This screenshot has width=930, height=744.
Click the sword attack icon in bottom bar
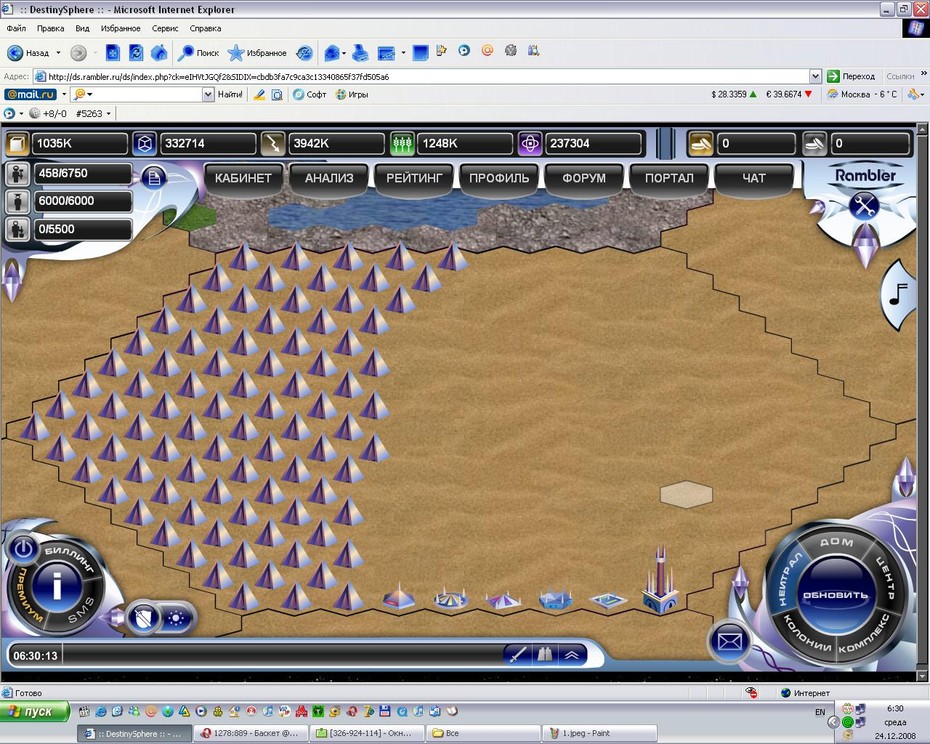point(518,655)
